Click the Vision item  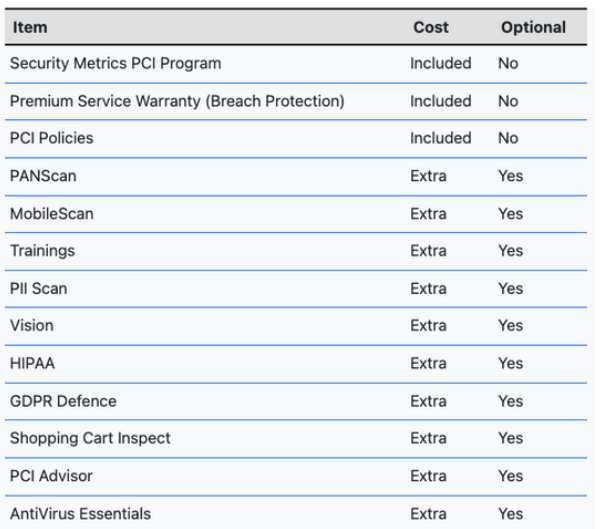[32, 325]
